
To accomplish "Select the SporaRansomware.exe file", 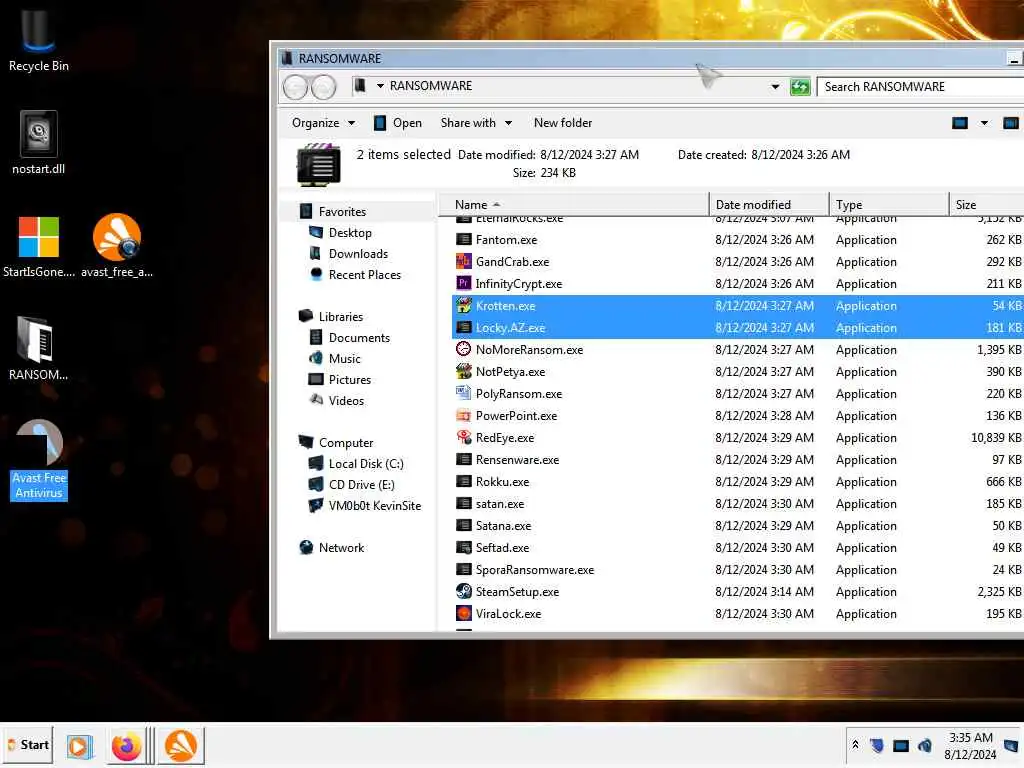I will (x=738, y=569).
